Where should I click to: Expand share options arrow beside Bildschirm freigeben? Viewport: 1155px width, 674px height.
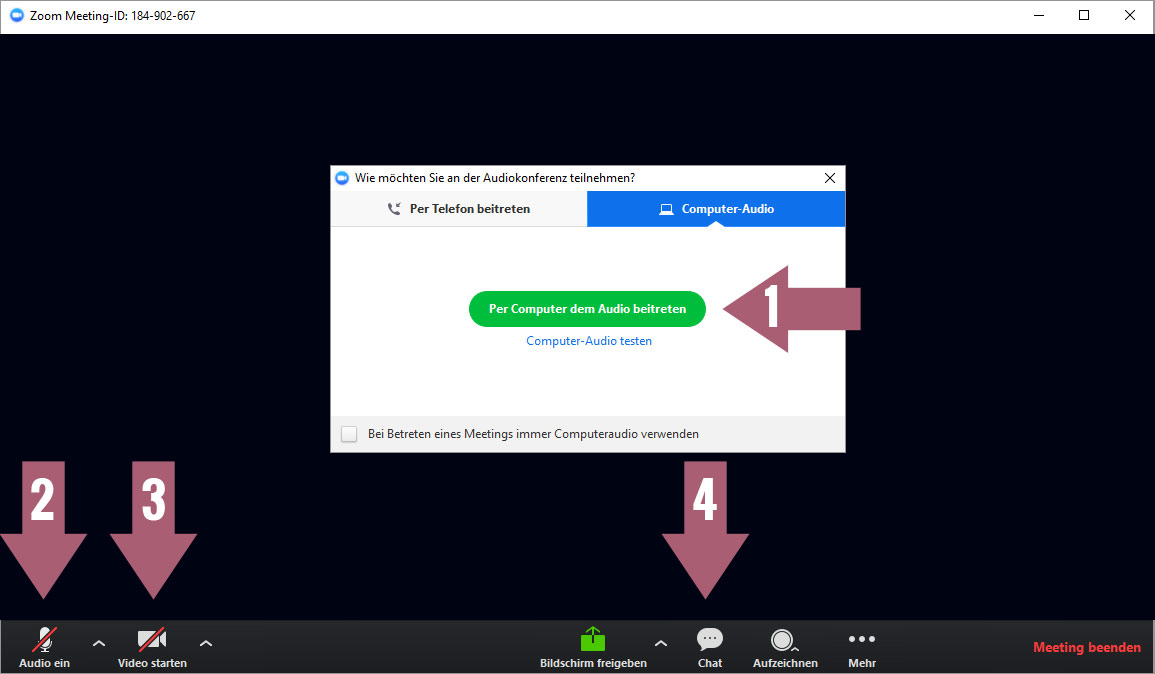[661, 643]
